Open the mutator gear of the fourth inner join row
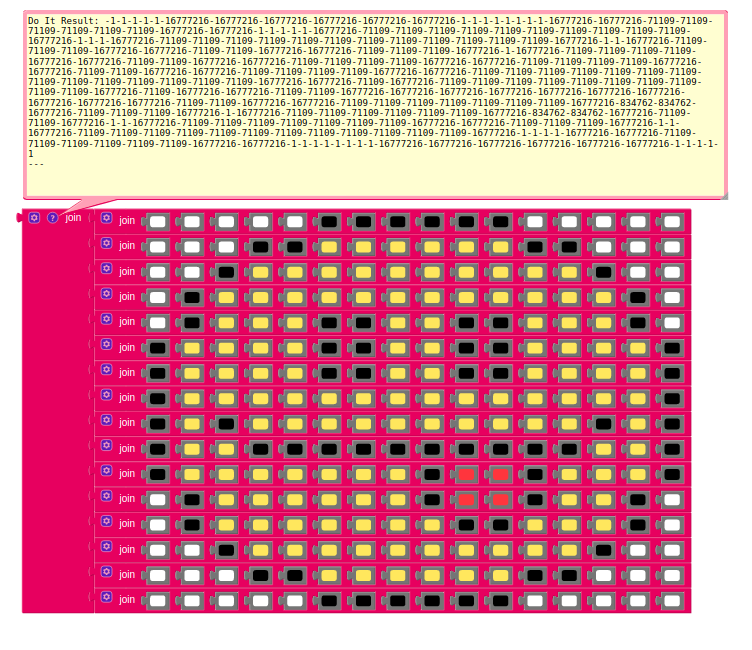The image size is (752, 650). [106, 294]
